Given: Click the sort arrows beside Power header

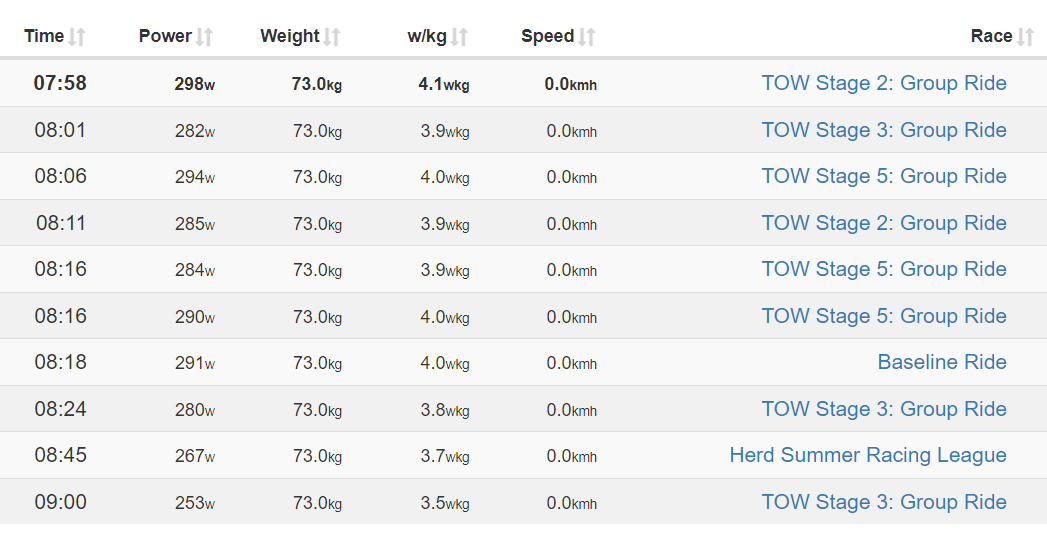Looking at the screenshot, I should (x=204, y=37).
